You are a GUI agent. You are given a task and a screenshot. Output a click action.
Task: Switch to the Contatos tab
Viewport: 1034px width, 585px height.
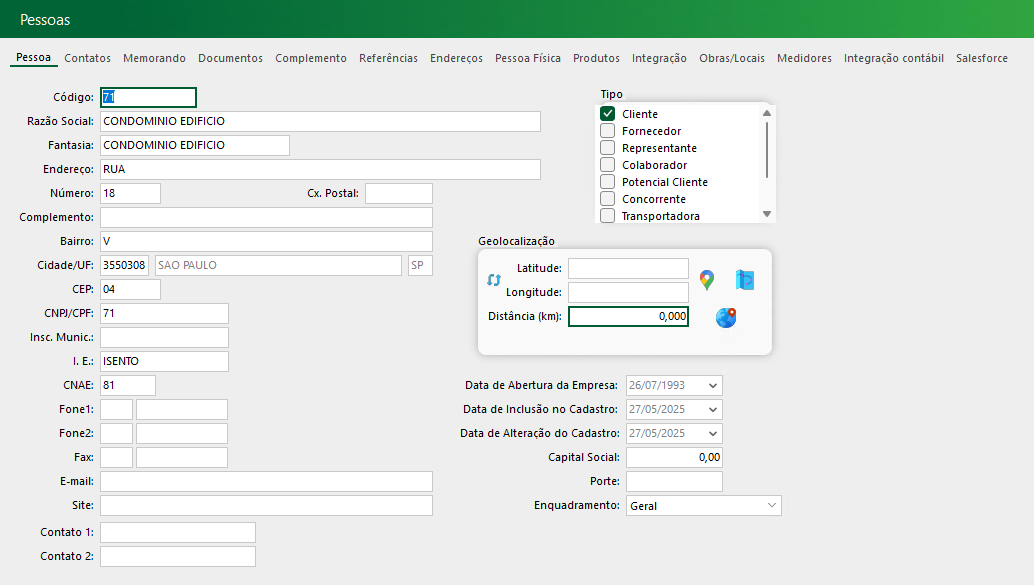(x=88, y=58)
